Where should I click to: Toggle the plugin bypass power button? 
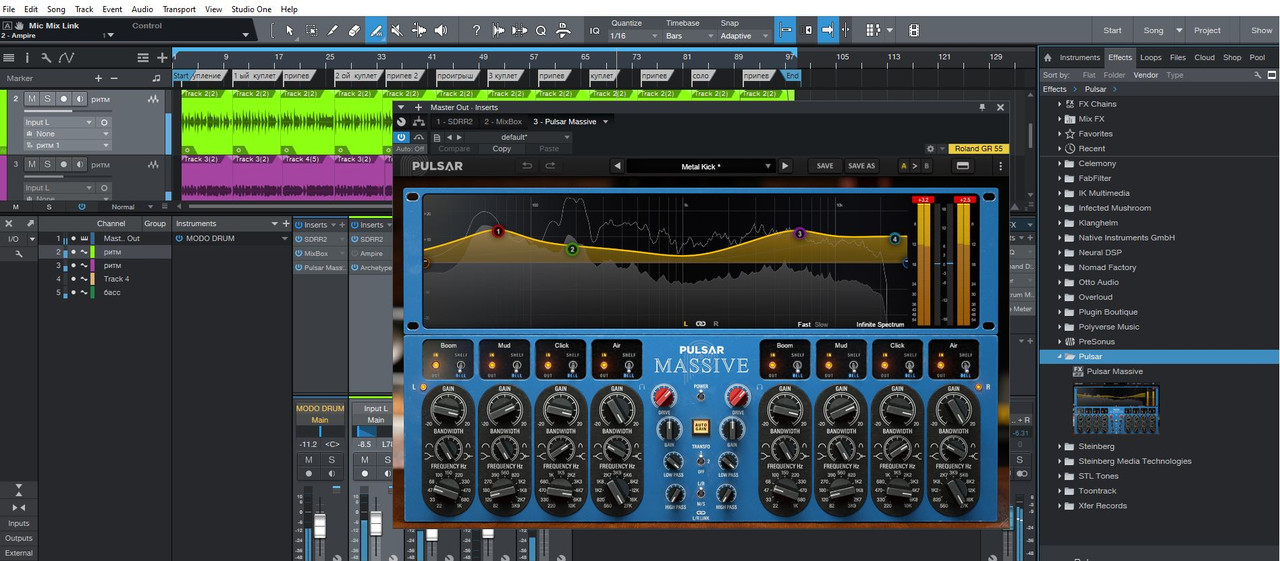(x=401, y=137)
